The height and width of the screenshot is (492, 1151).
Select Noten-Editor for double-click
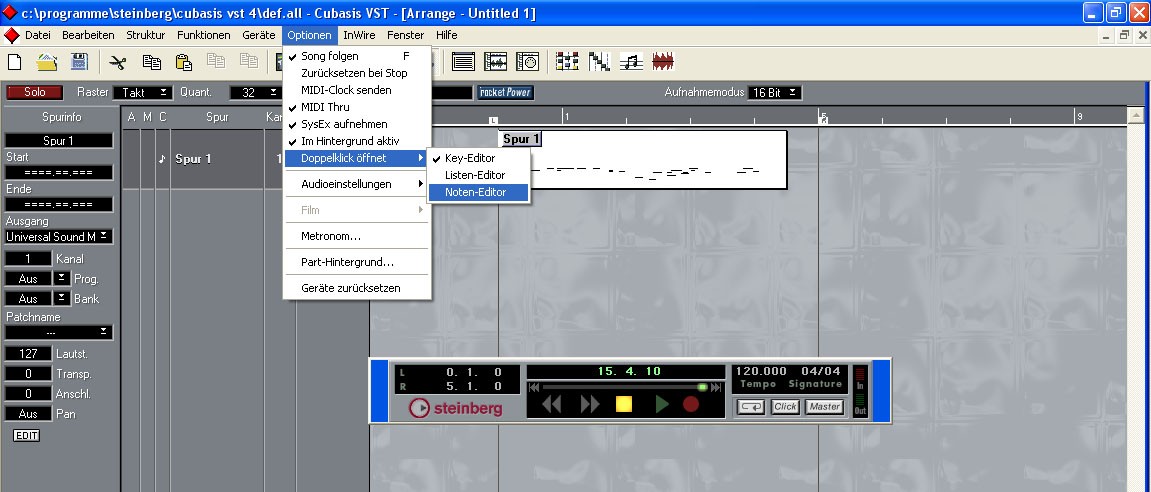478,192
